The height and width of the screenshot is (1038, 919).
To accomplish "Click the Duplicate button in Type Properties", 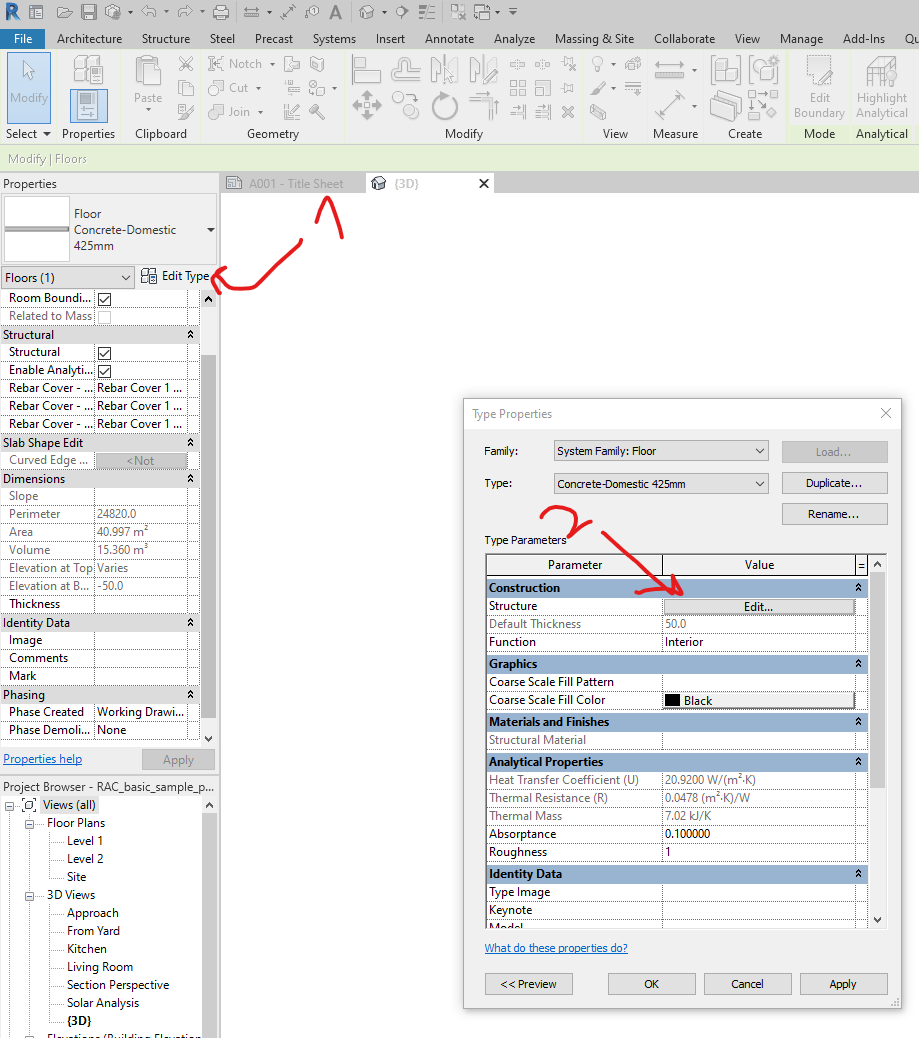I will click(833, 482).
